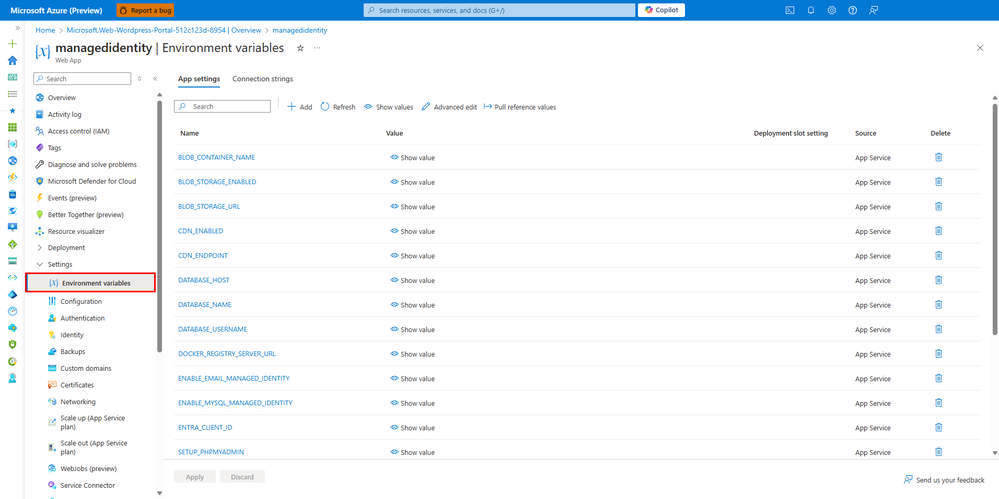This screenshot has height=499, width=999.
Task: Click Home in the breadcrumb
Action: pos(45,30)
